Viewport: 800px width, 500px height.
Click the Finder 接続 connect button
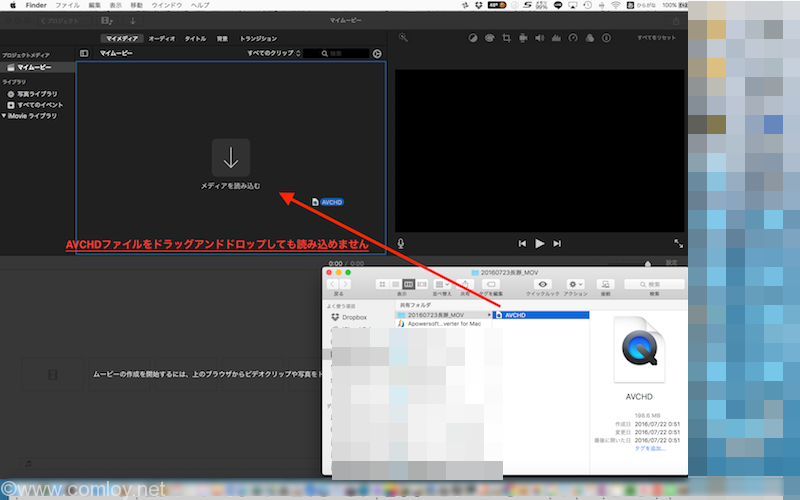pyautogui.click(x=605, y=284)
